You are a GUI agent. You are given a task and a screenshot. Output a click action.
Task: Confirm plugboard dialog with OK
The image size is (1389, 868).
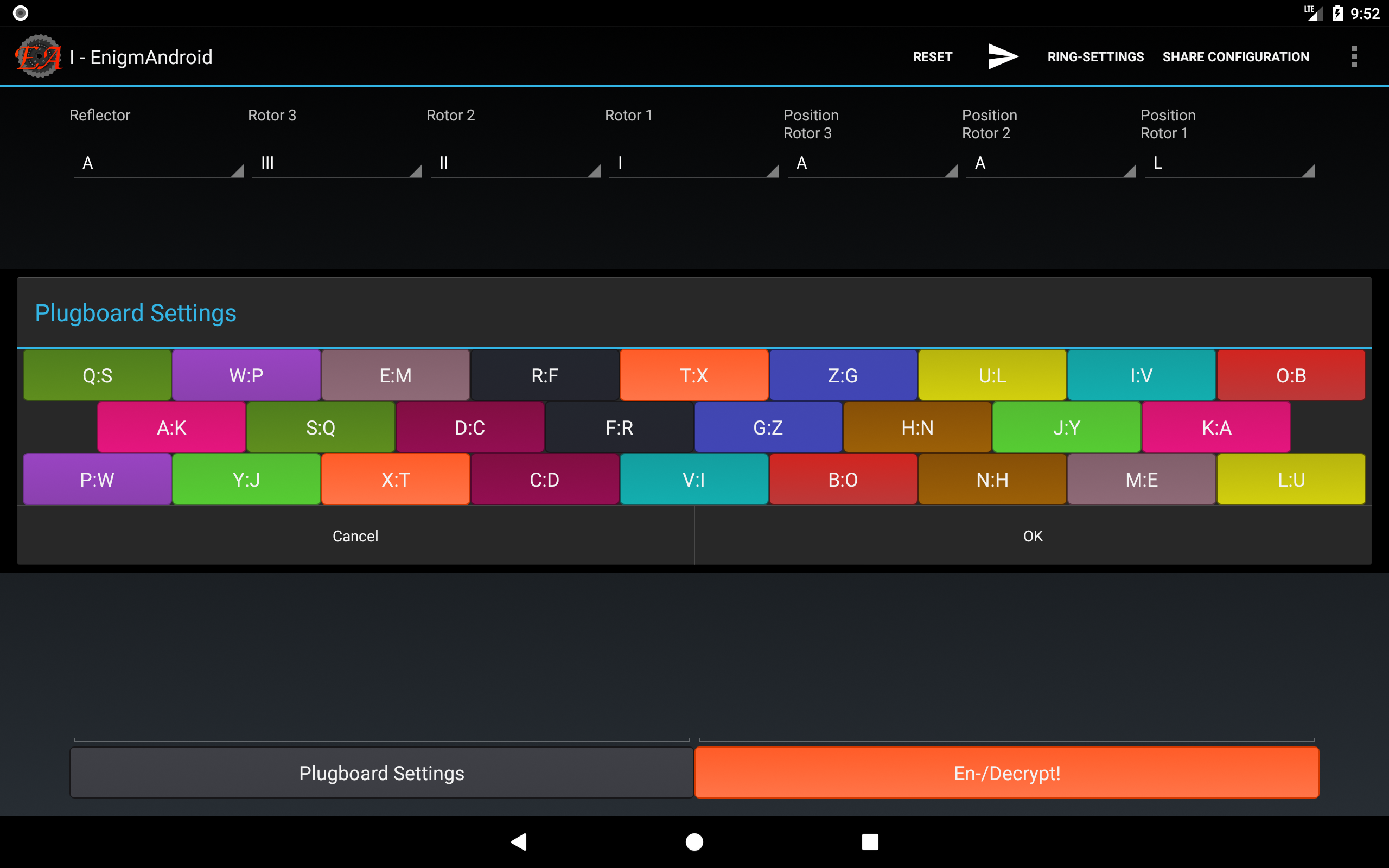[x=1033, y=535]
